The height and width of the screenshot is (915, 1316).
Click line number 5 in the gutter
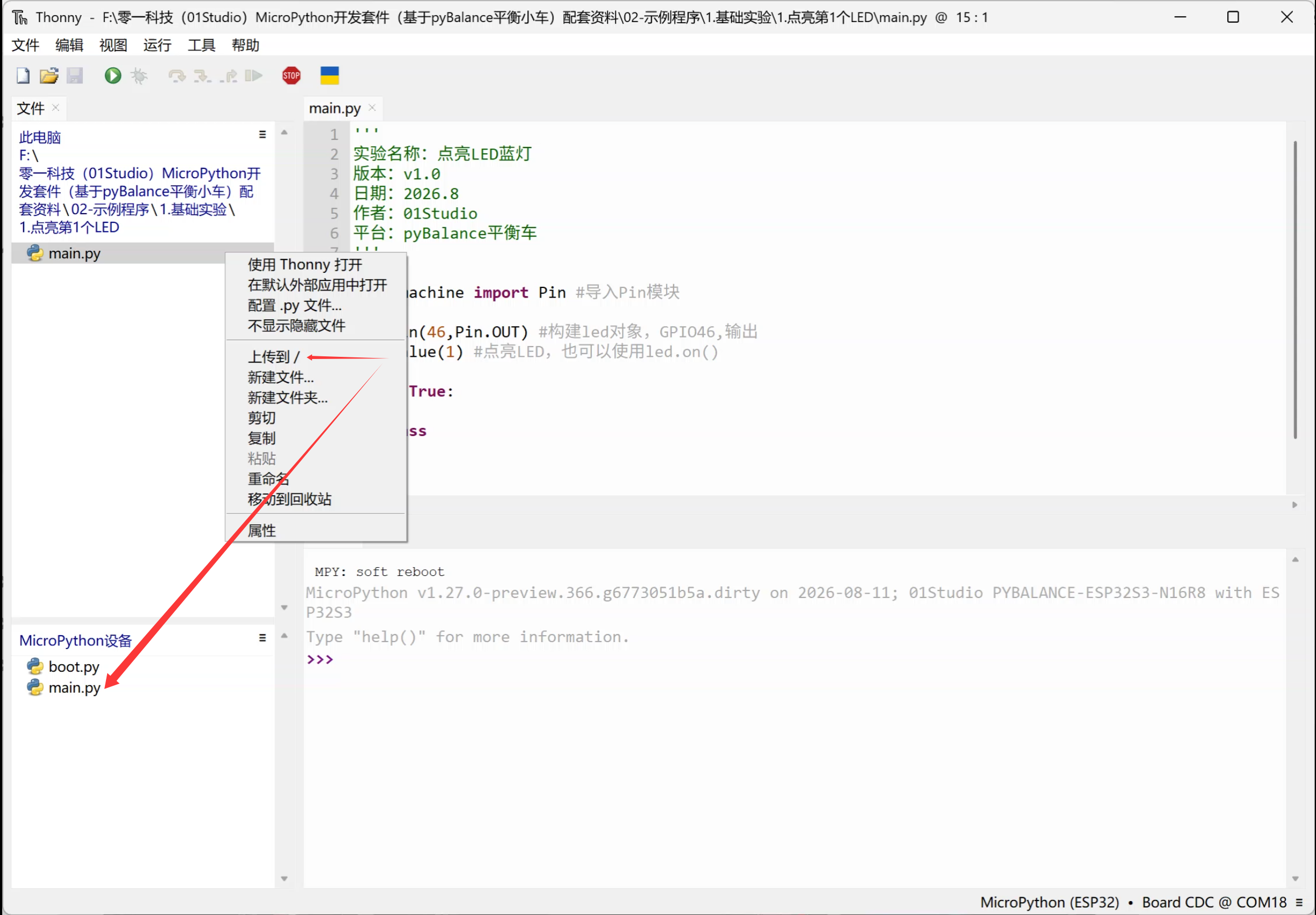[x=334, y=213]
